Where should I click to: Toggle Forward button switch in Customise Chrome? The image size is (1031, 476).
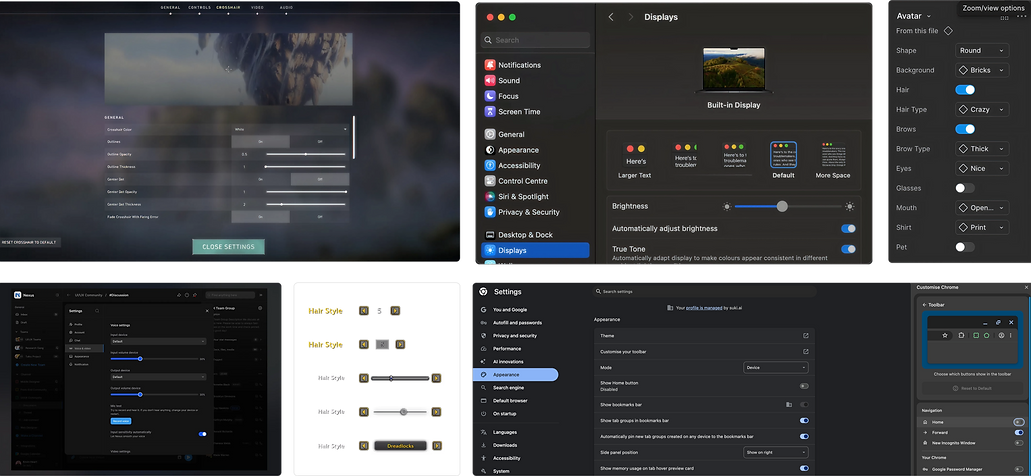(x=1019, y=433)
